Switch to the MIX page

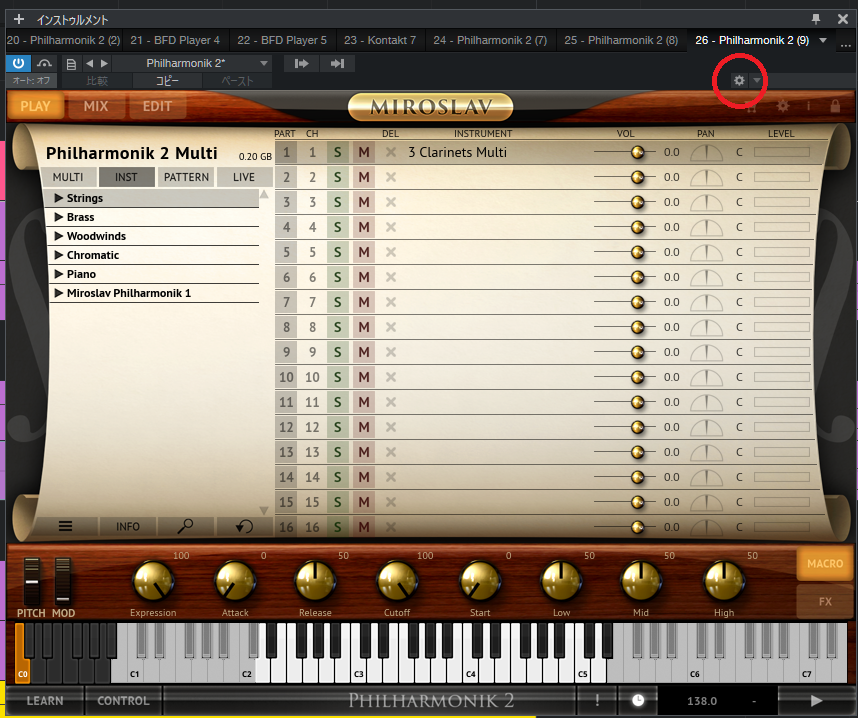click(96, 106)
